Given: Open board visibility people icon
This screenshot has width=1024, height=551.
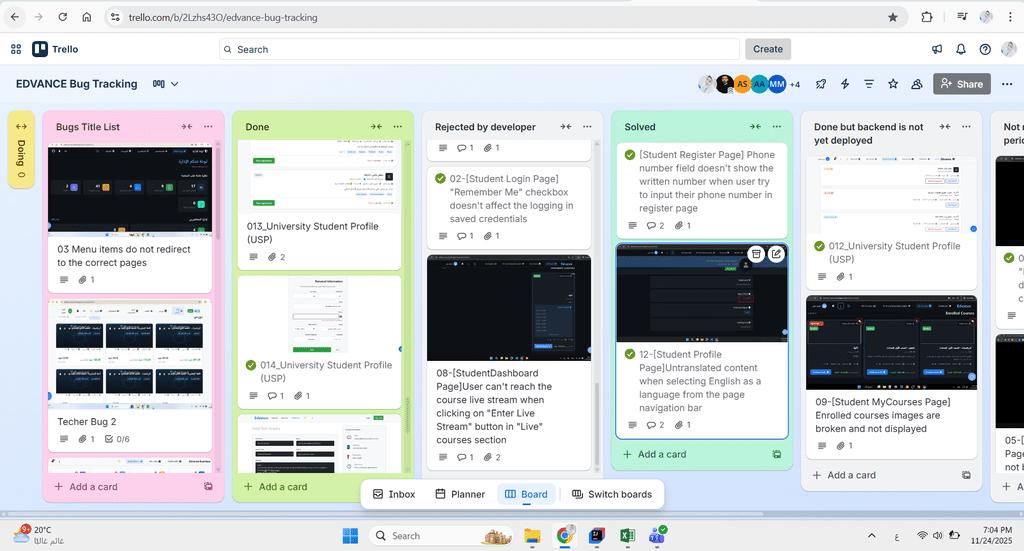Looking at the screenshot, I should [917, 84].
